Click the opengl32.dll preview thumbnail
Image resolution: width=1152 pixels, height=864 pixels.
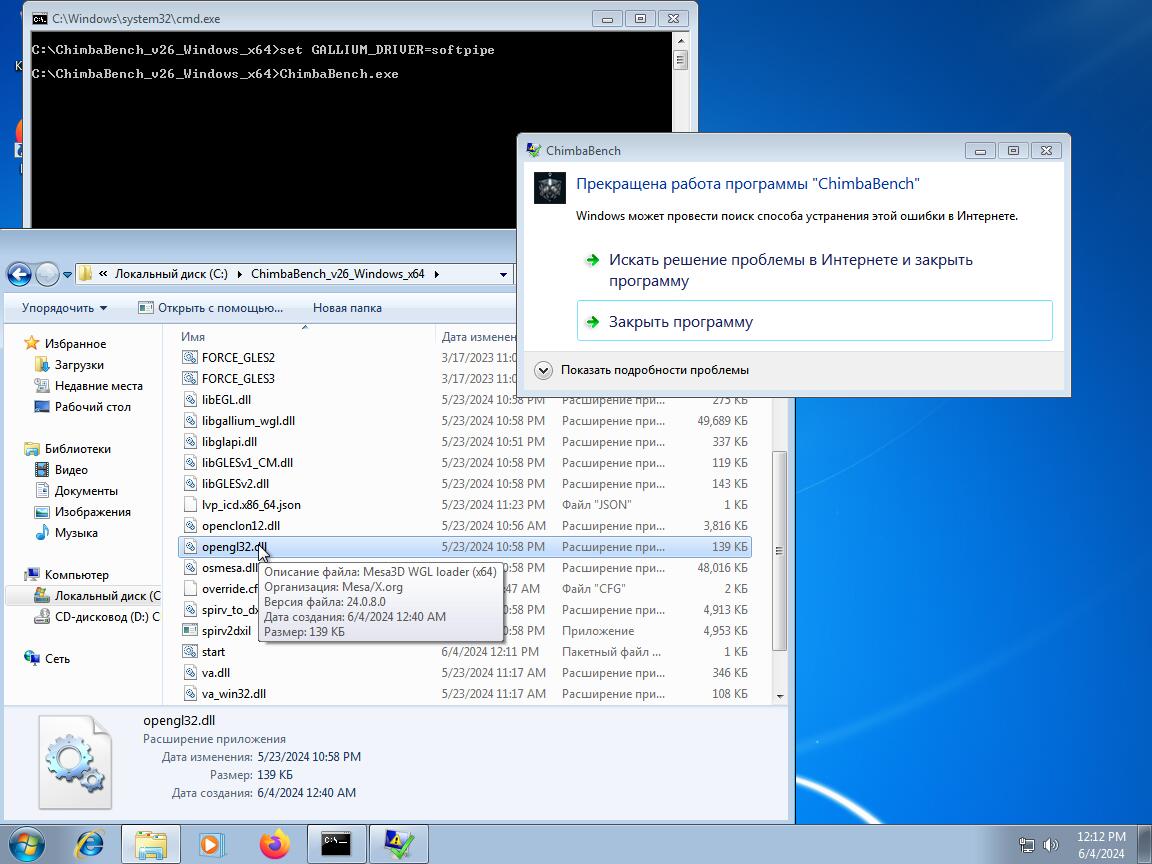[x=75, y=762]
